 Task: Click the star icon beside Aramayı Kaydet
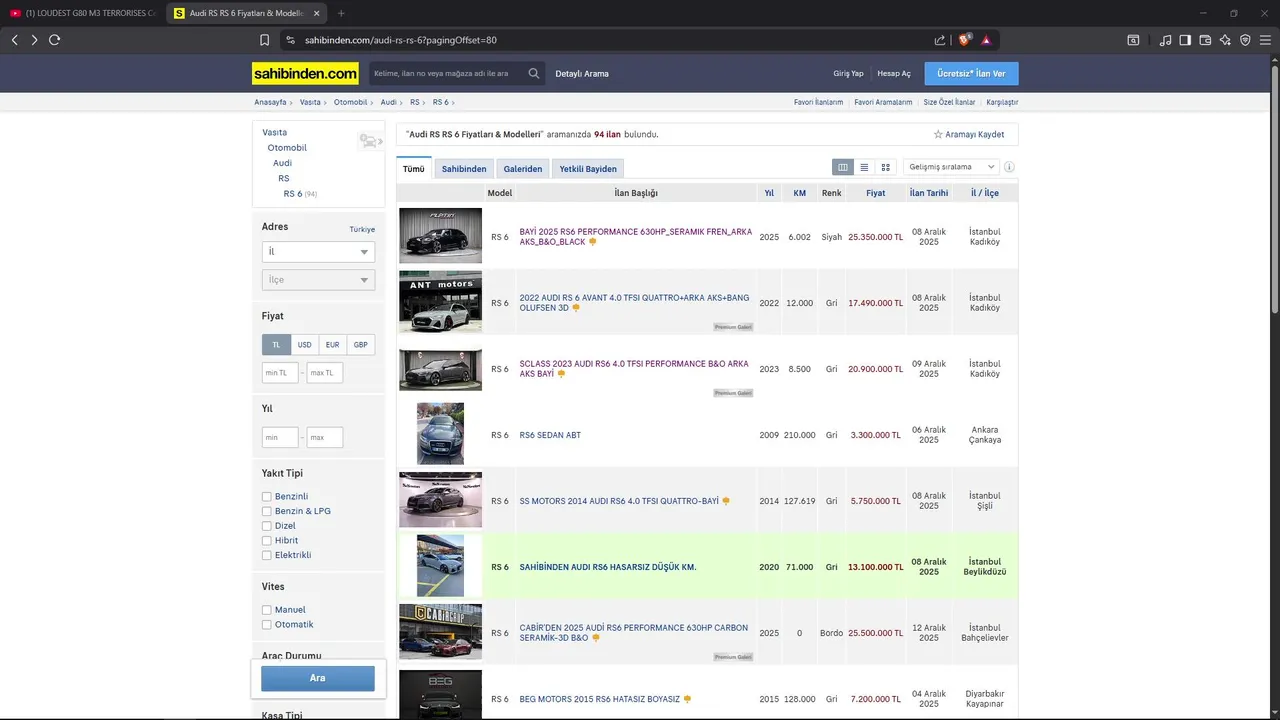[938, 134]
